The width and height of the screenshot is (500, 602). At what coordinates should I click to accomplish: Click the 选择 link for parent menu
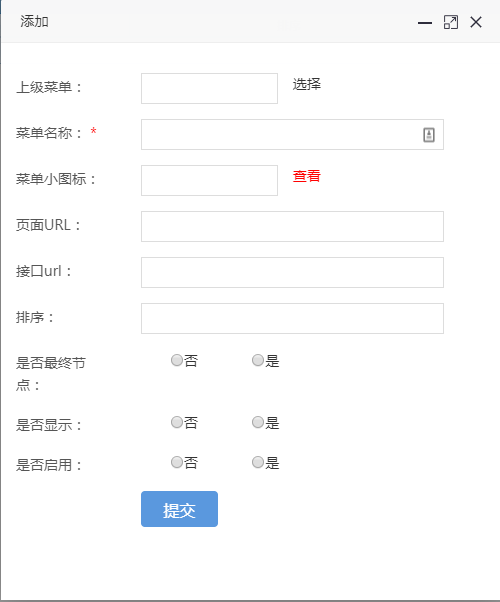[x=306, y=84]
